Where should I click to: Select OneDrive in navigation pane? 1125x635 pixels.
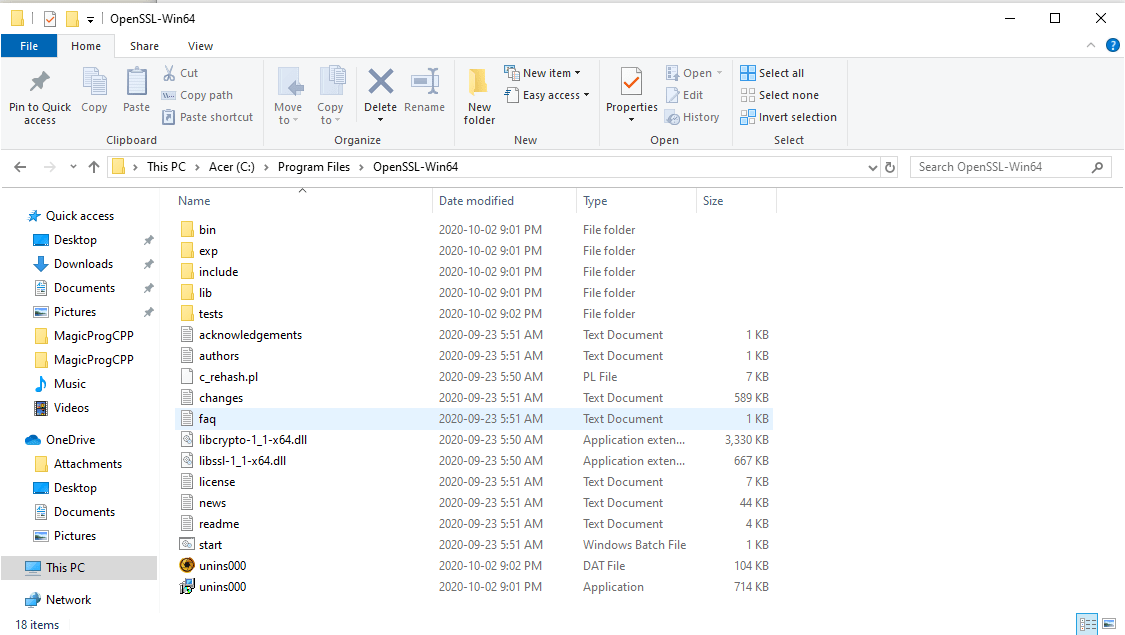[x=70, y=440]
